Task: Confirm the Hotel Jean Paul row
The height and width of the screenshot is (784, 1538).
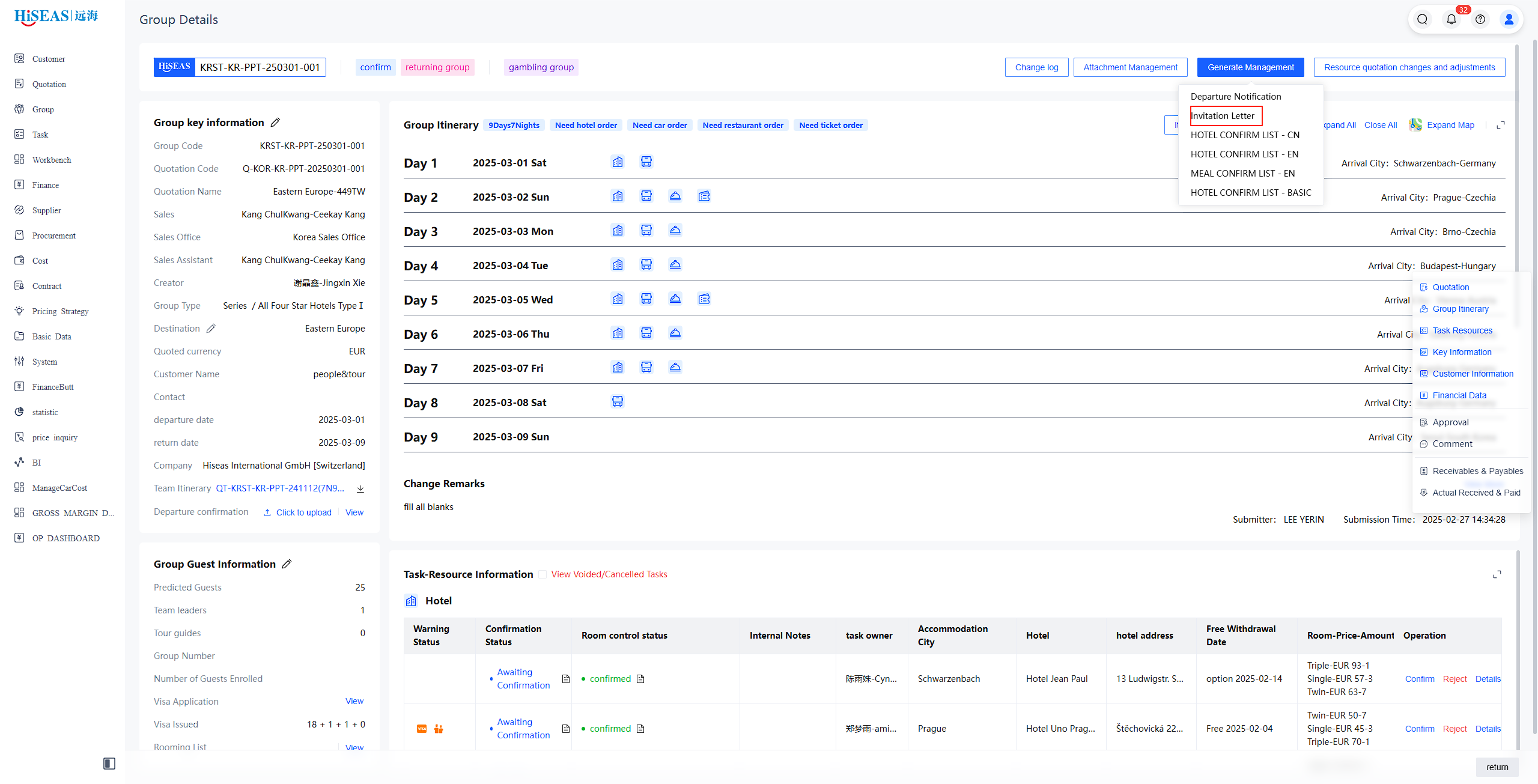Action: 1420,679
